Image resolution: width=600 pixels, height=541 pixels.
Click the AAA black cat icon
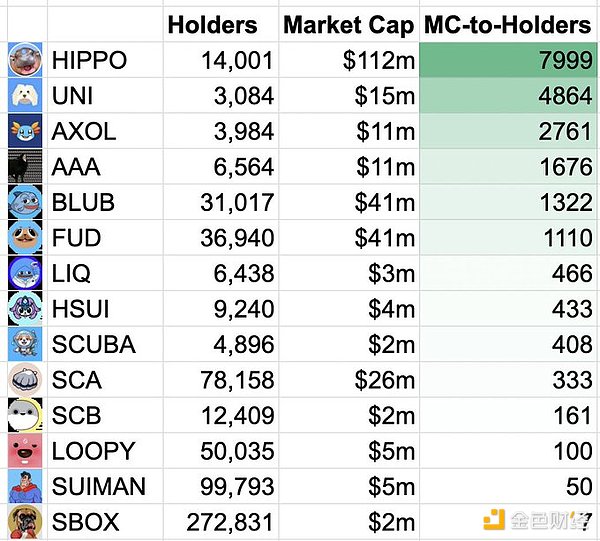point(24,166)
